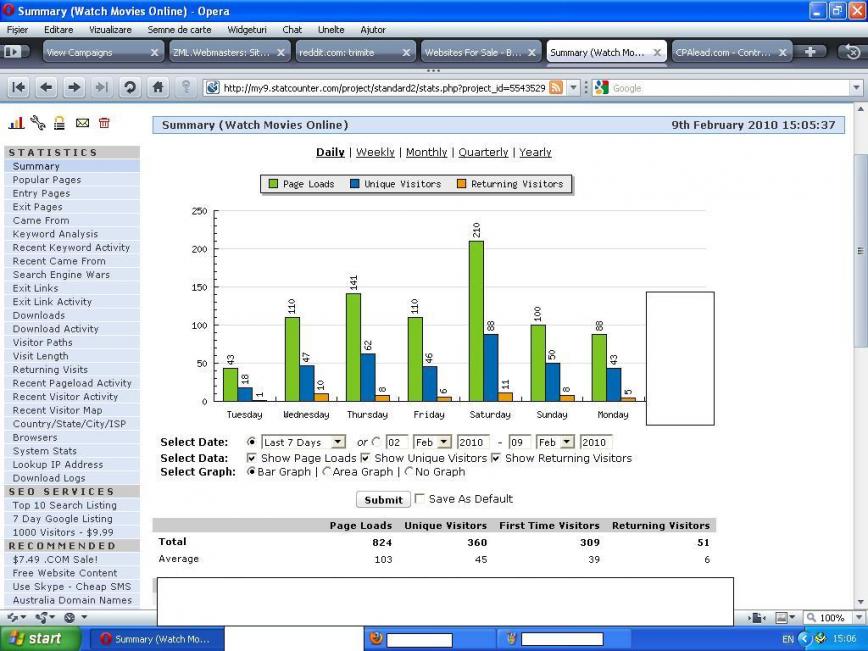Select No Graph radio button
868x651 pixels.
(409, 472)
